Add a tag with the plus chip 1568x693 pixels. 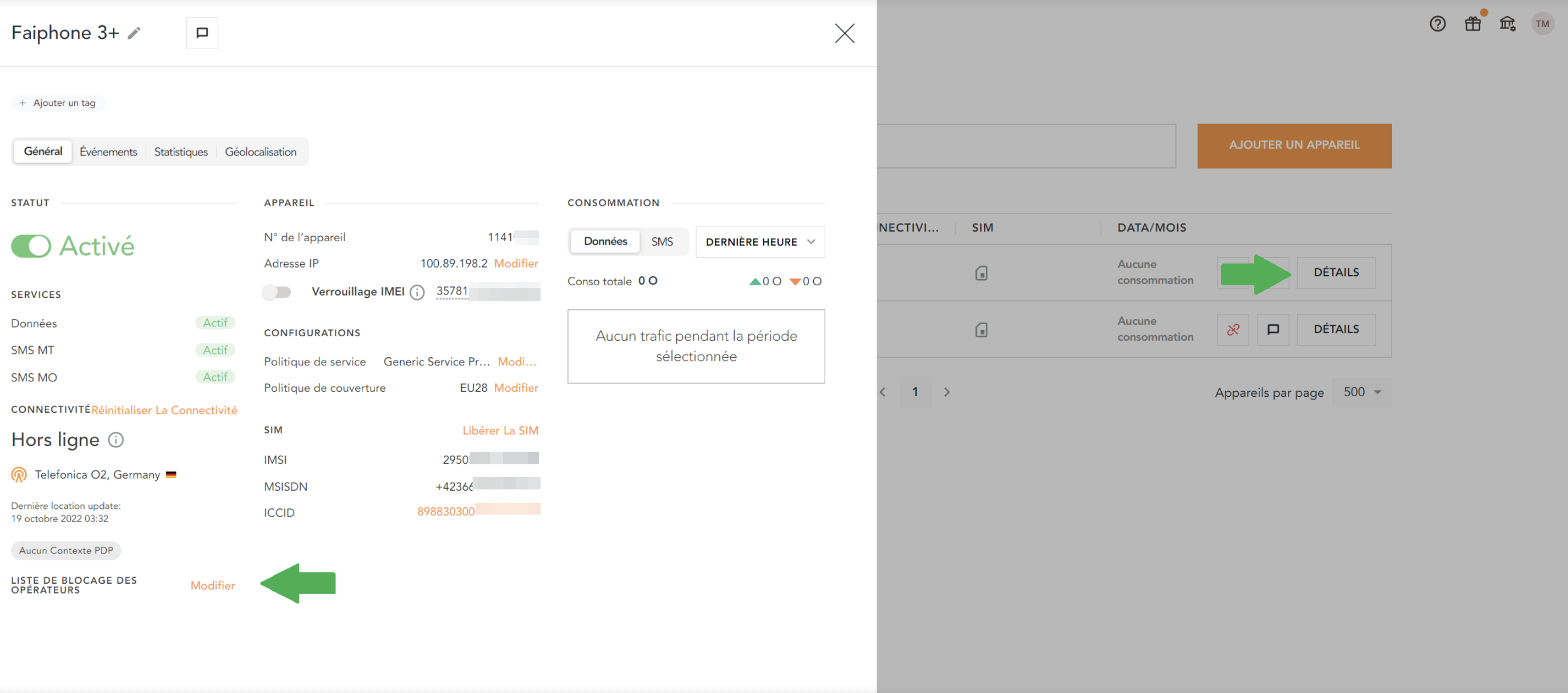click(58, 103)
